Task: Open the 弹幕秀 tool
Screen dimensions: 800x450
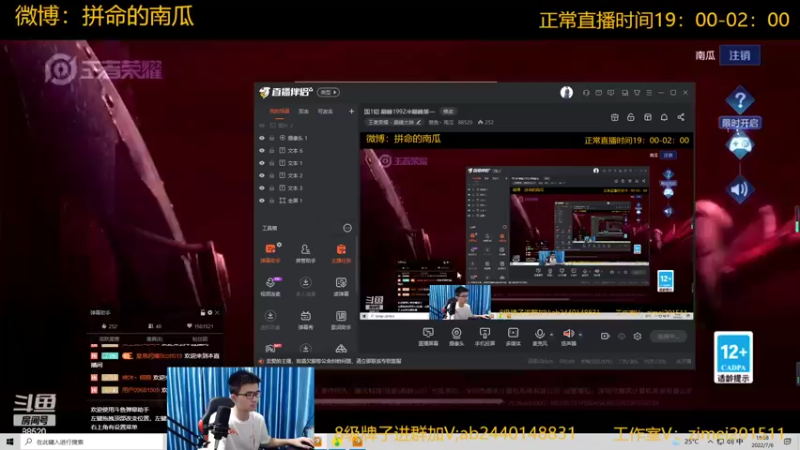Action: (x=305, y=320)
